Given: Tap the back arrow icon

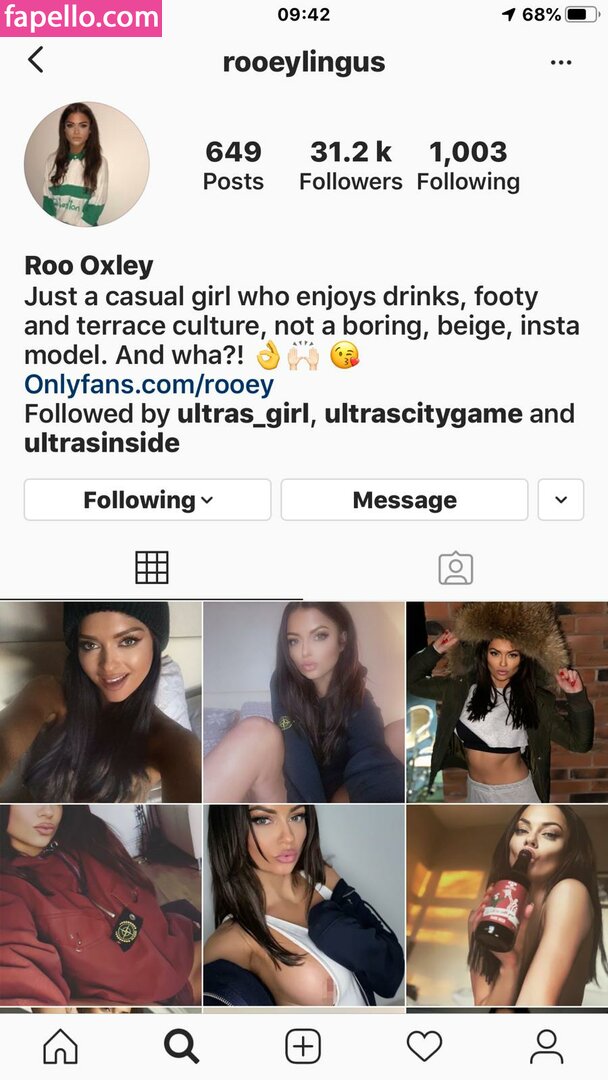Looking at the screenshot, I should pos(36,60).
